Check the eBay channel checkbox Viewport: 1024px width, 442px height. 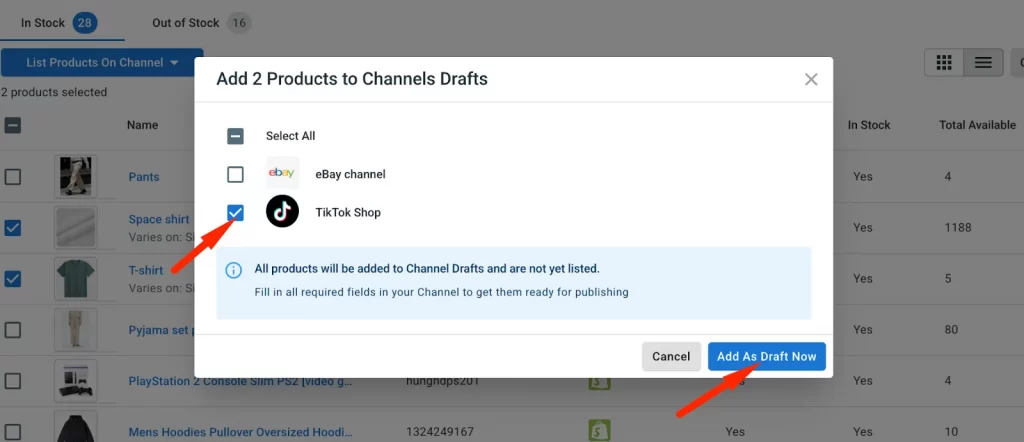coord(235,174)
